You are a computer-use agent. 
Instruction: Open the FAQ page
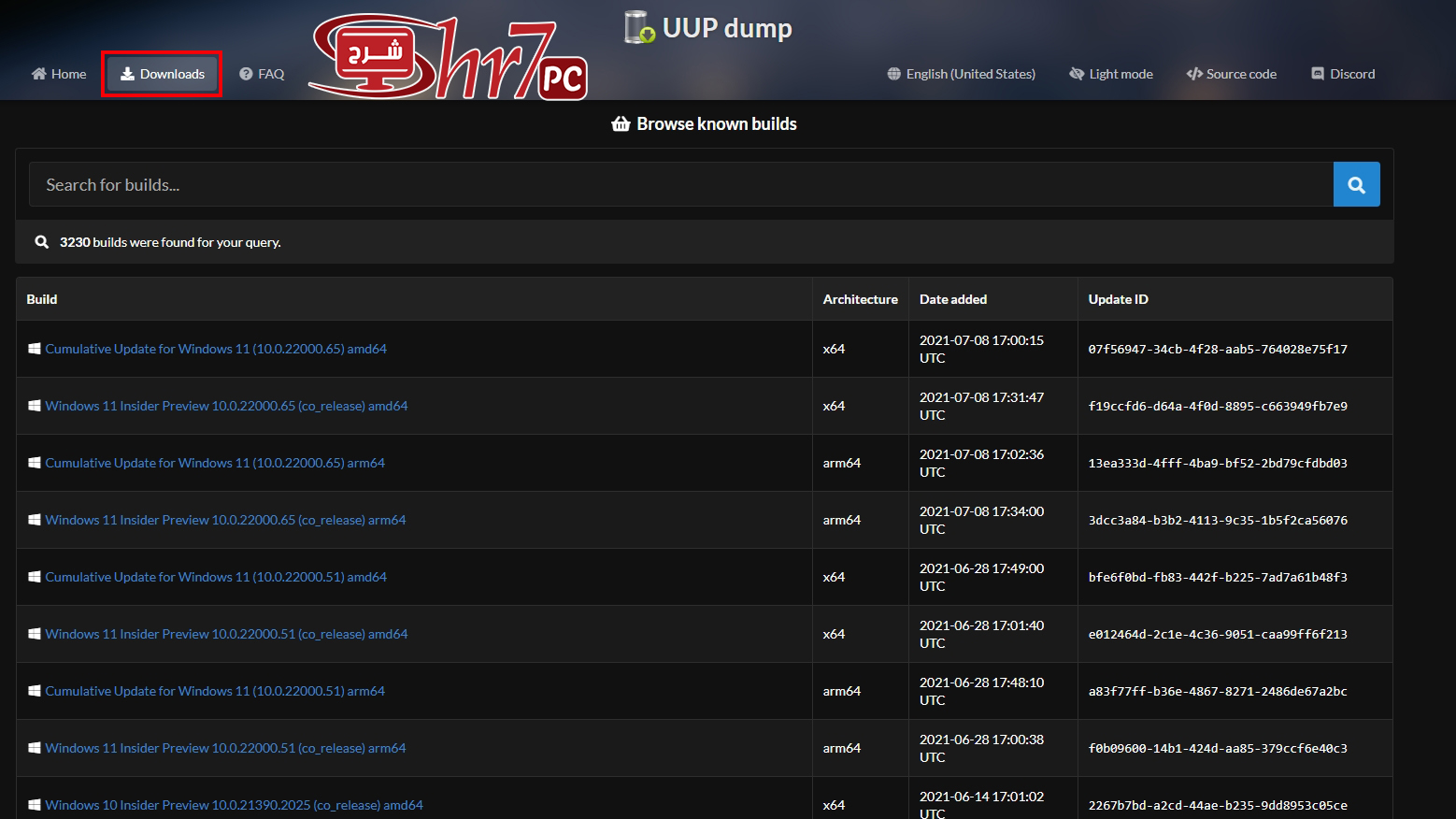262,74
